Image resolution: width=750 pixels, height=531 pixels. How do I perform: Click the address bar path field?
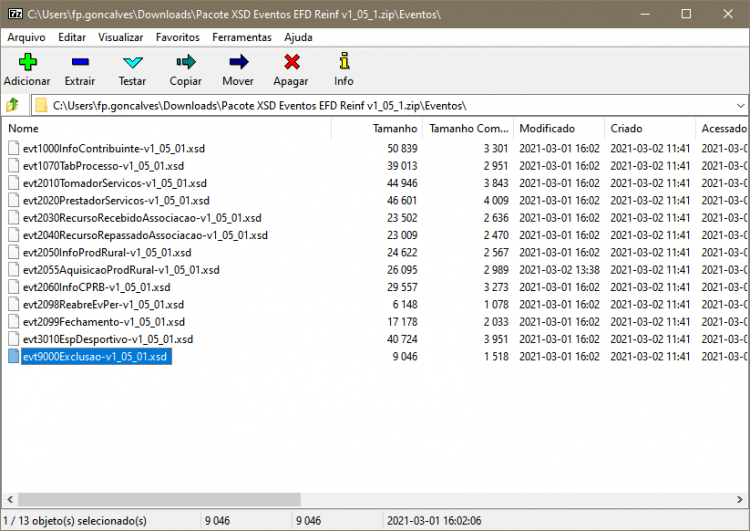(x=389, y=105)
